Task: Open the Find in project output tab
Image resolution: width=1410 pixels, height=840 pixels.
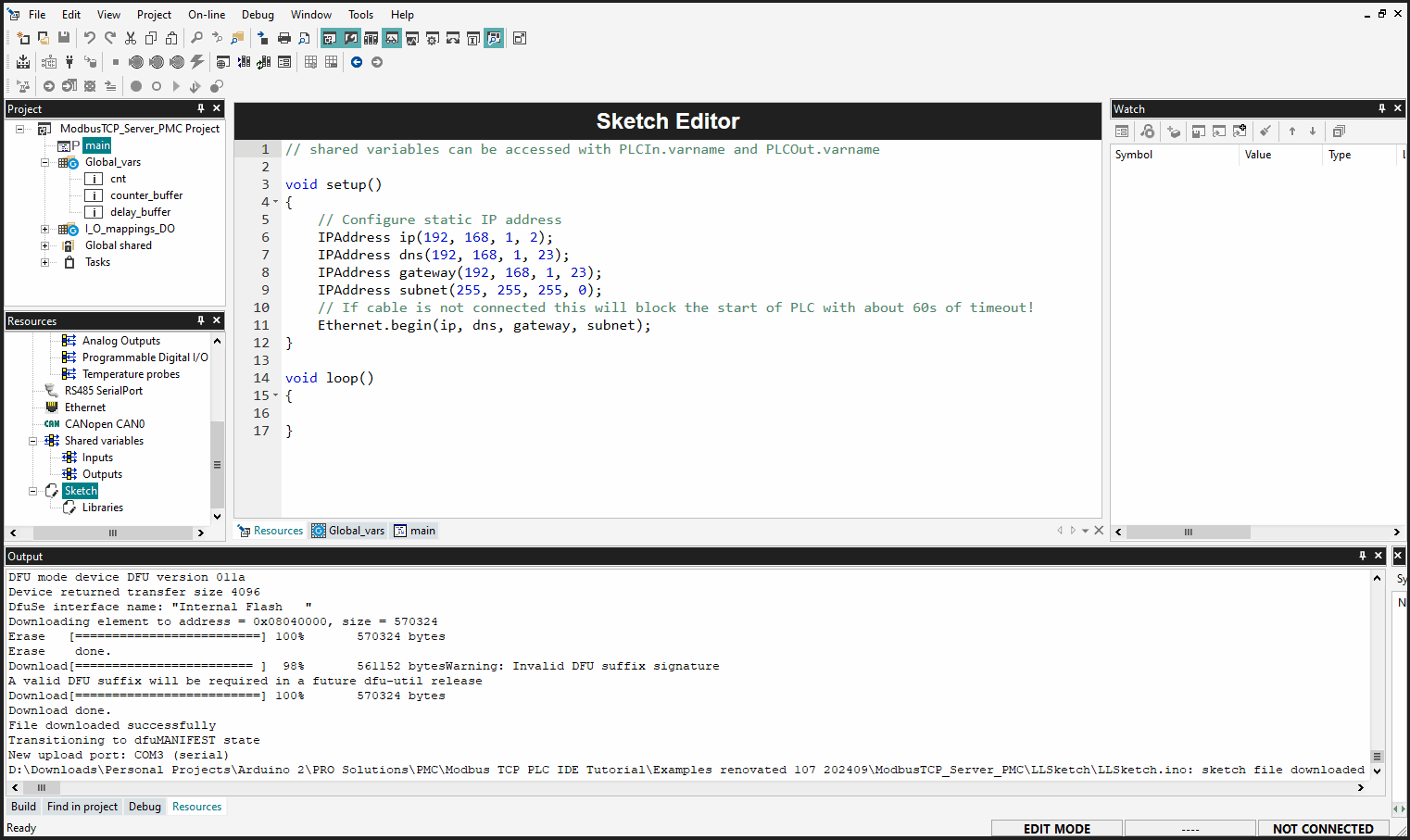Action: [x=82, y=807]
